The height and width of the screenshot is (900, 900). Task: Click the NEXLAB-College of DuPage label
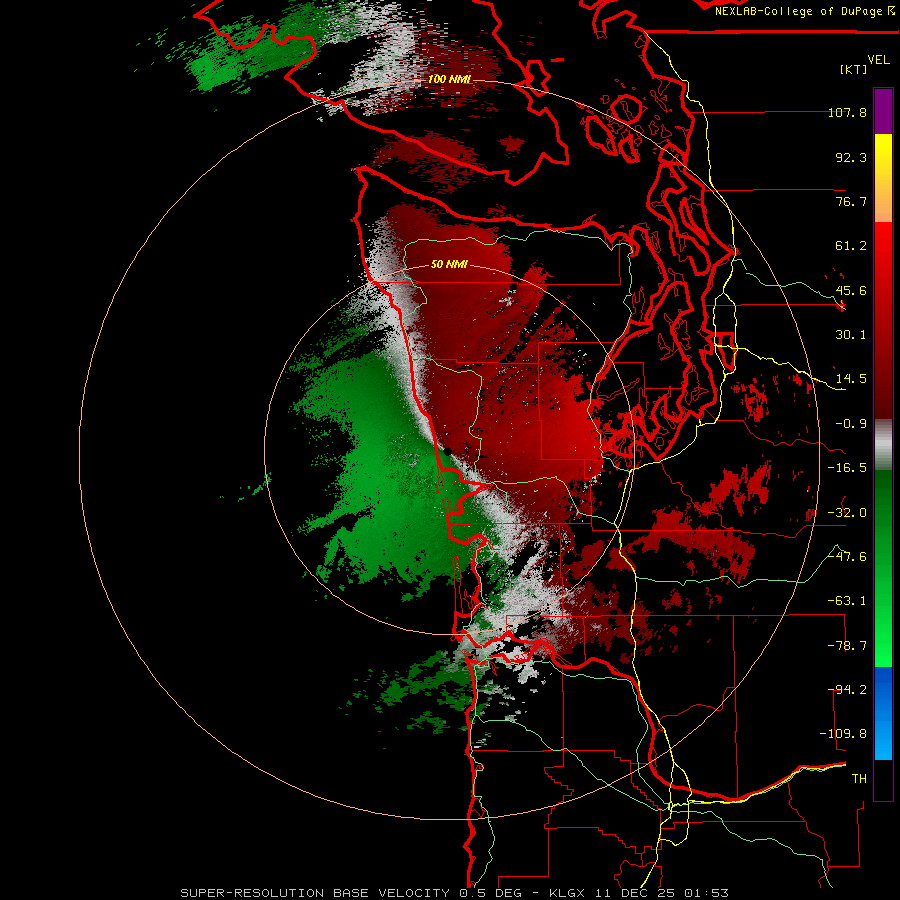coord(799,11)
